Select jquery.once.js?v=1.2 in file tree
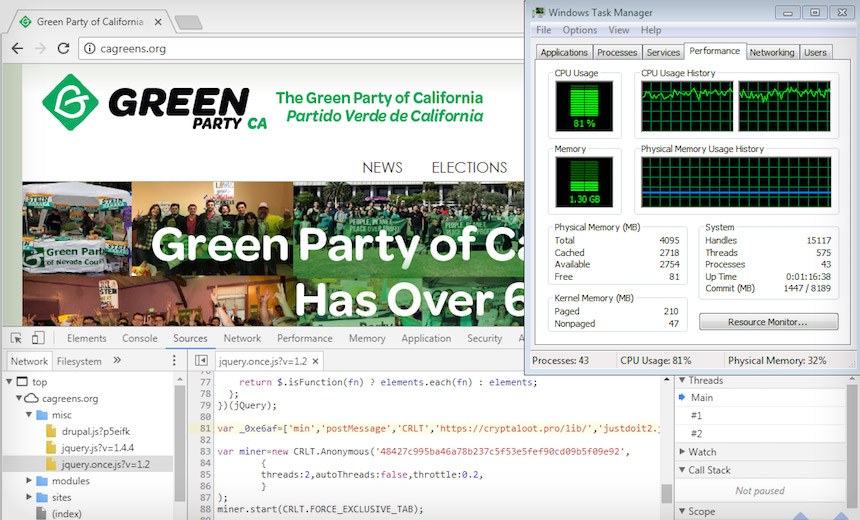Screen dimensions: 860x520 click(88, 464)
